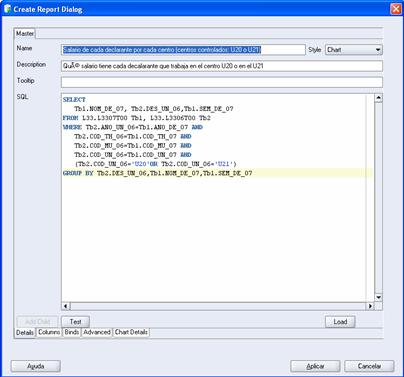Click the disabled Add Child button
This screenshot has height=377, width=404.
coord(37,322)
